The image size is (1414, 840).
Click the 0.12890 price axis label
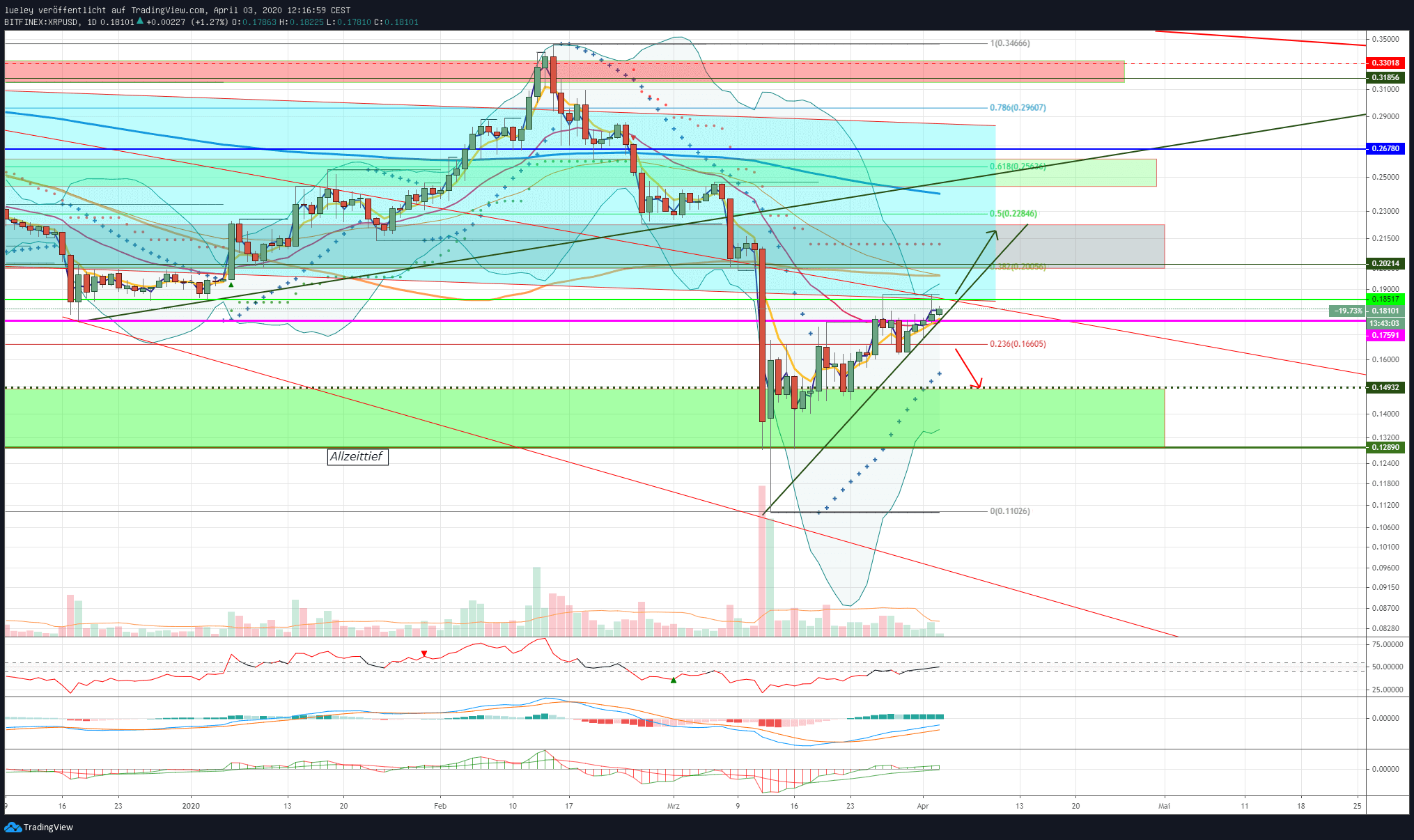click(x=1385, y=448)
